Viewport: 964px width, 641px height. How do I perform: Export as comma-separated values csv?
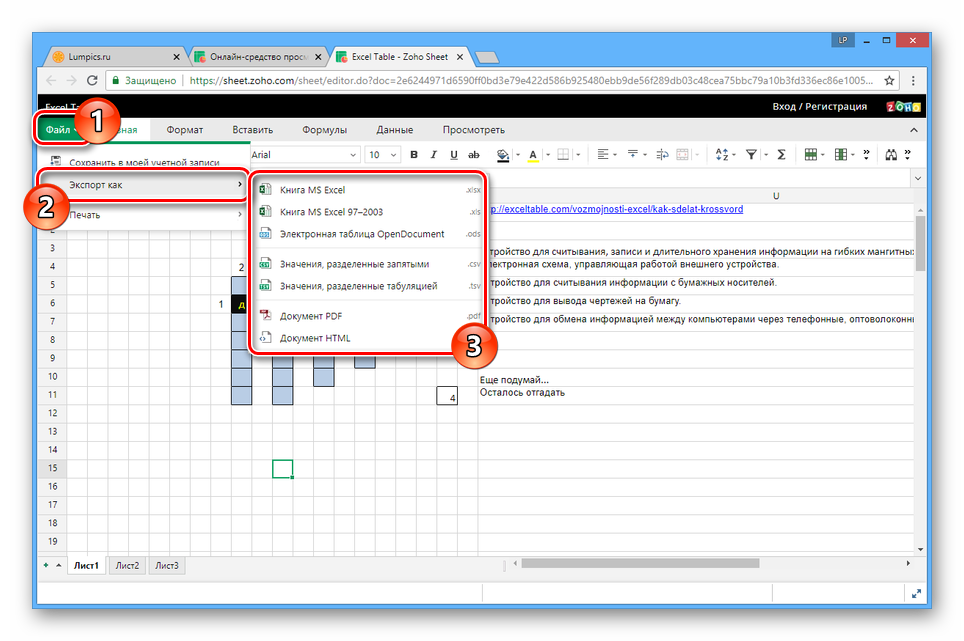[369, 264]
